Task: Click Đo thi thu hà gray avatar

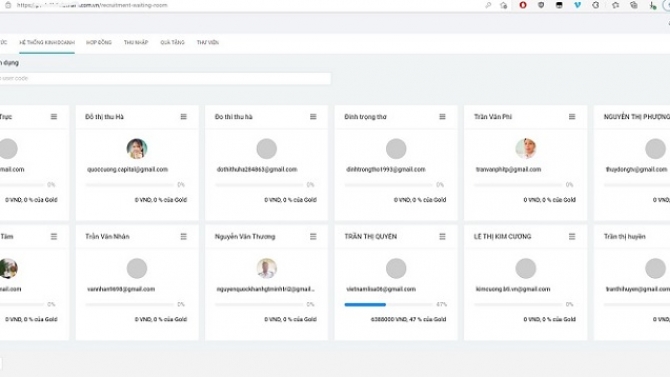Action: [267, 148]
